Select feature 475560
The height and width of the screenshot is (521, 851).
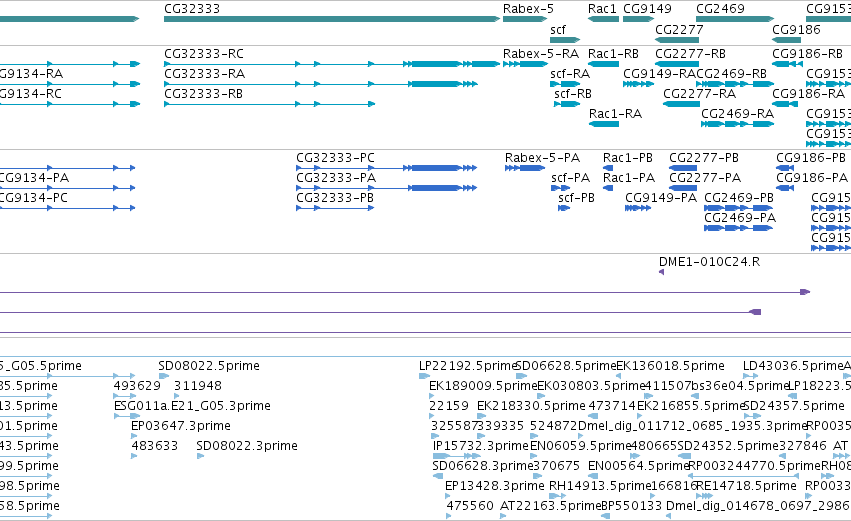click(x=470, y=506)
